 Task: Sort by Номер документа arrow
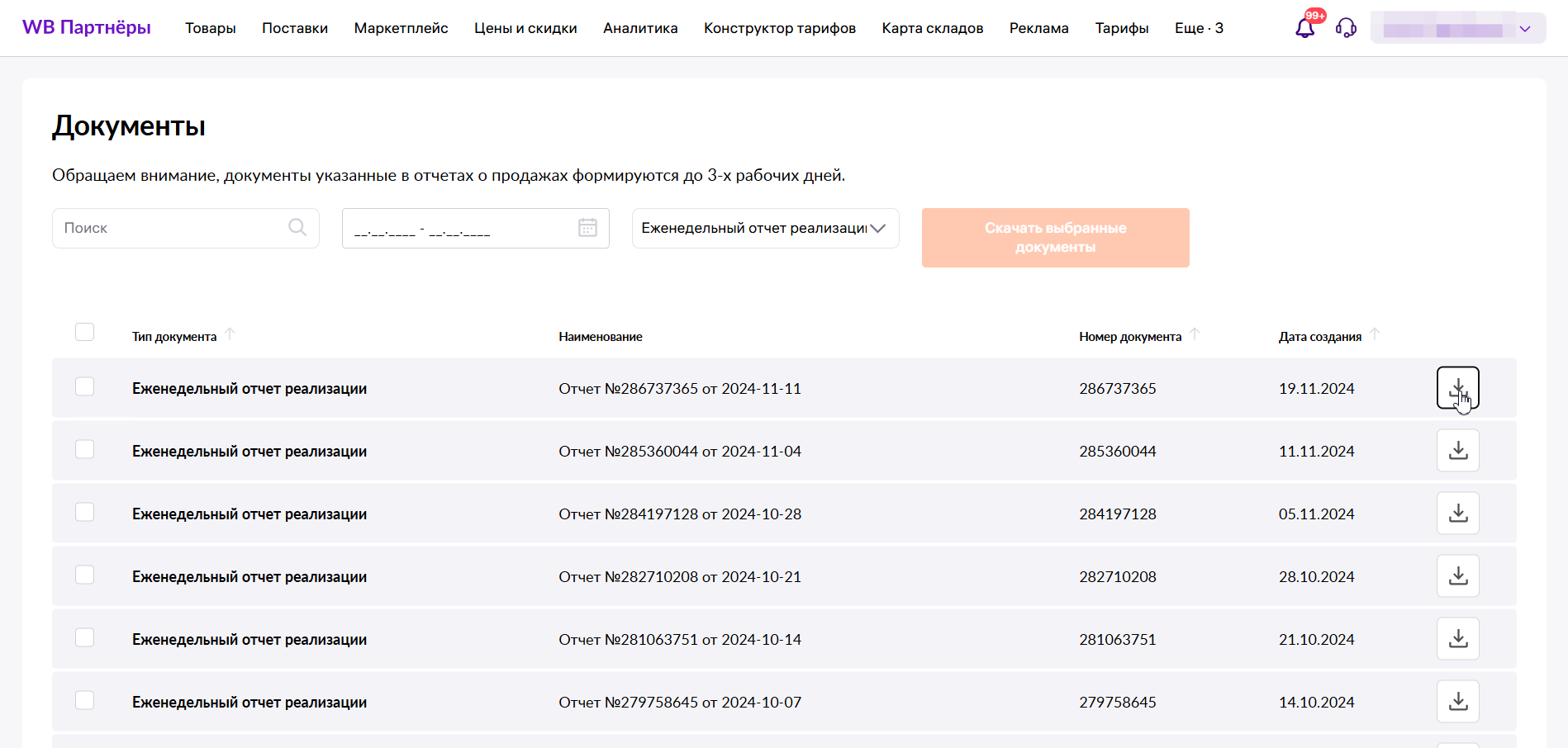1195,334
